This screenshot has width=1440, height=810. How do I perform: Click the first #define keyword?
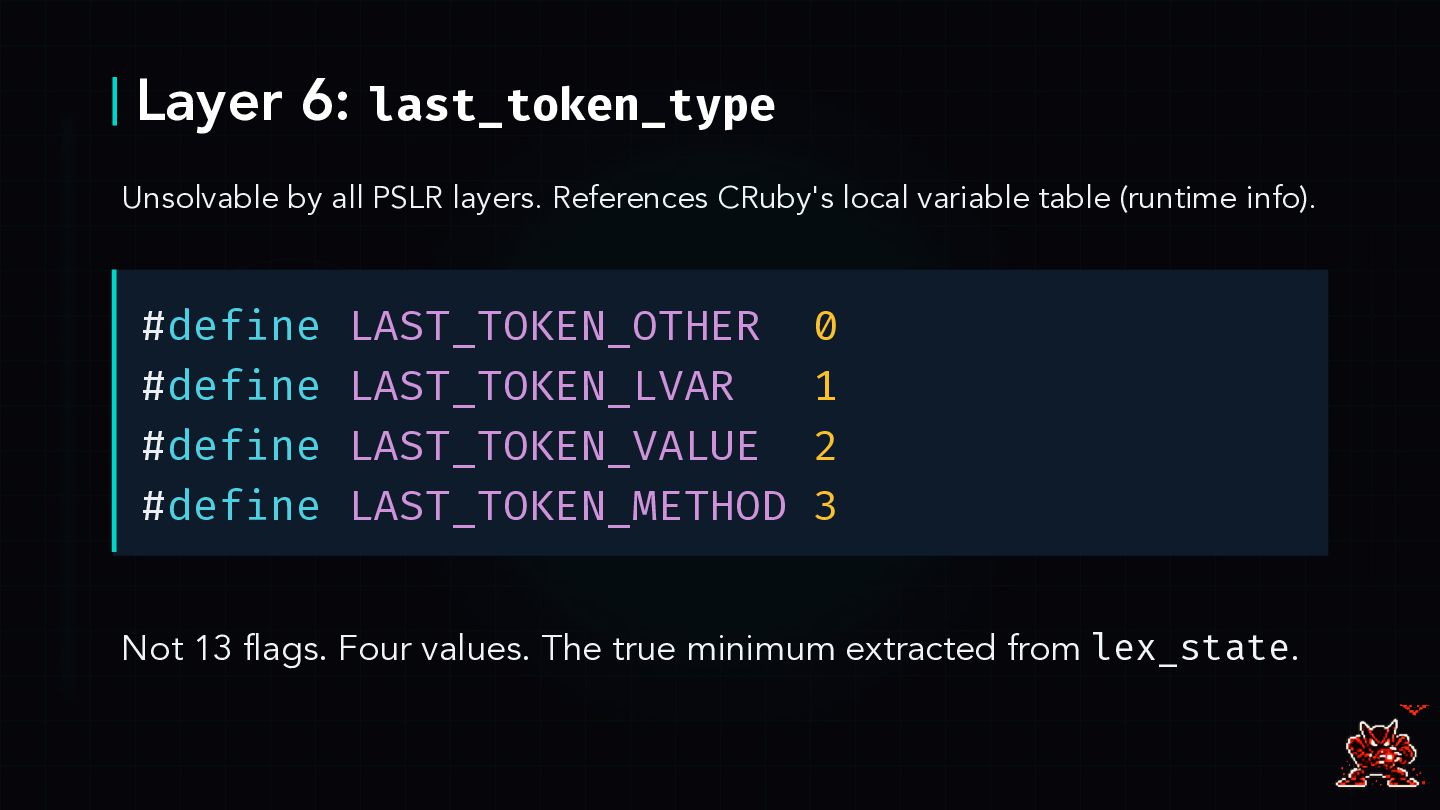[x=231, y=327]
